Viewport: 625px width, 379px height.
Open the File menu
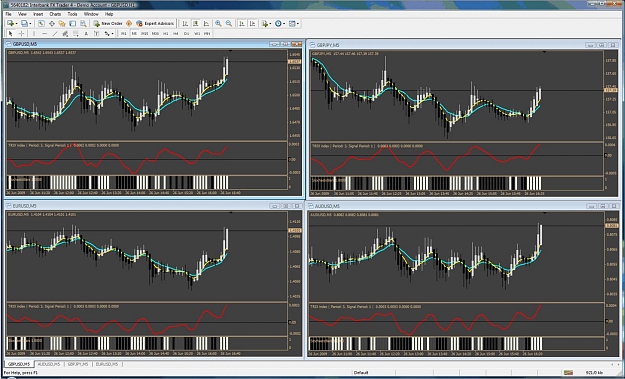[x=8, y=14]
